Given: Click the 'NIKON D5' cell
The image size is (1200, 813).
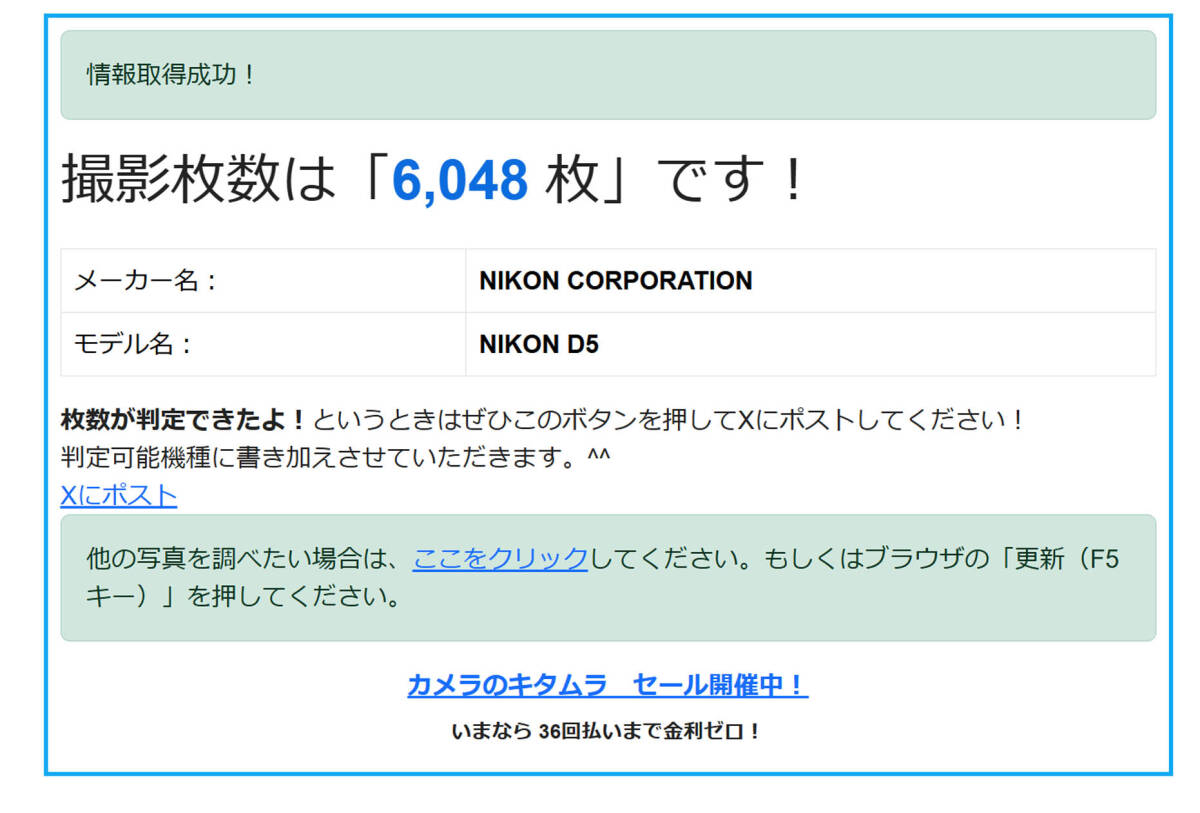Looking at the screenshot, I should pyautogui.click(x=810, y=345).
